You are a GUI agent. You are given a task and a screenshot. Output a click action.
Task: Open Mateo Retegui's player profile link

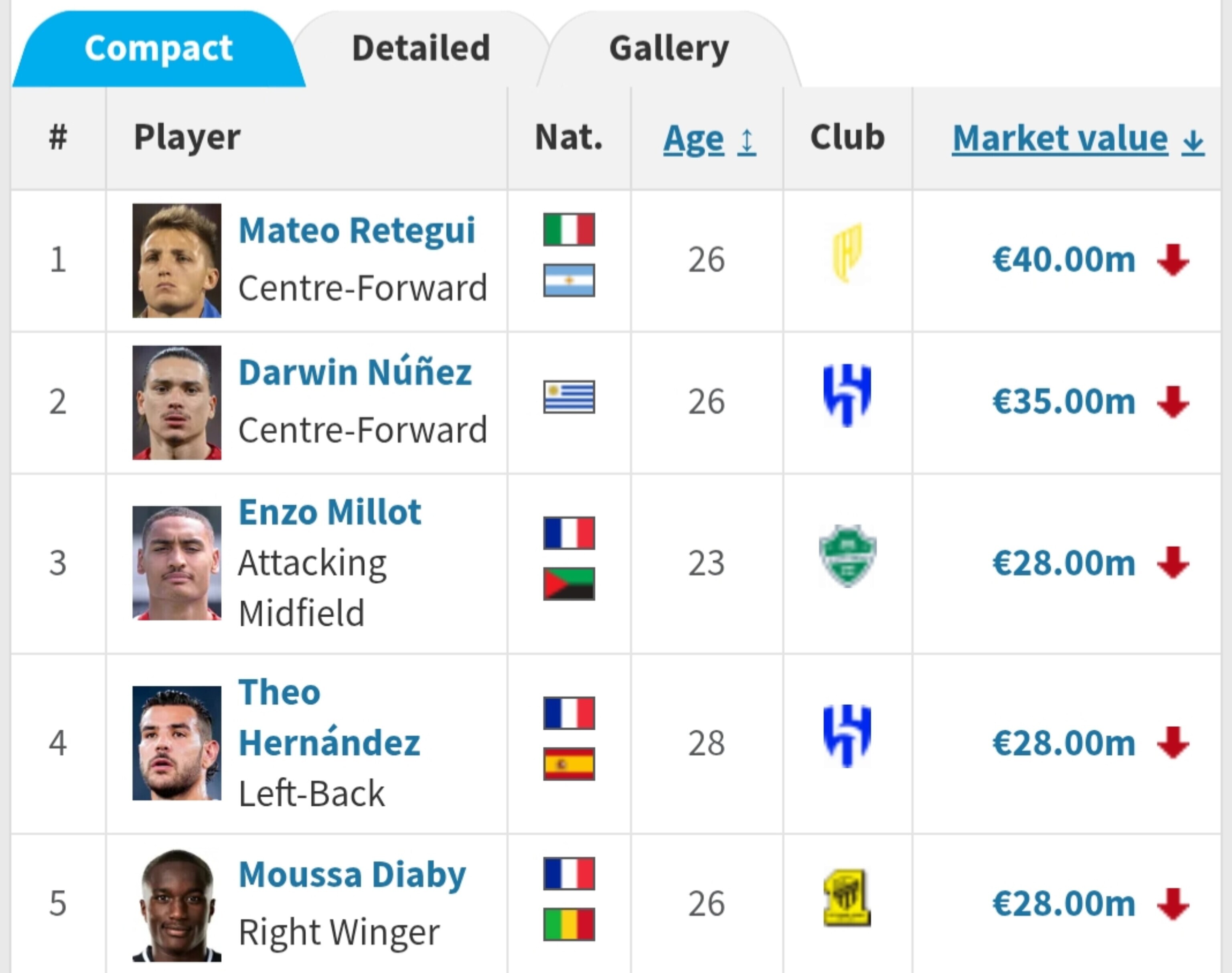click(357, 231)
